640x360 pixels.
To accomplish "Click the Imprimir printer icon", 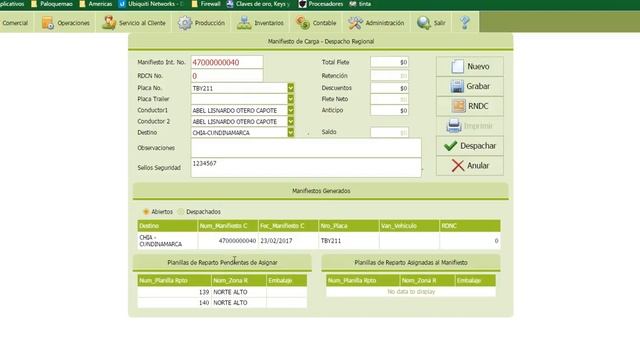I will [x=454, y=126].
